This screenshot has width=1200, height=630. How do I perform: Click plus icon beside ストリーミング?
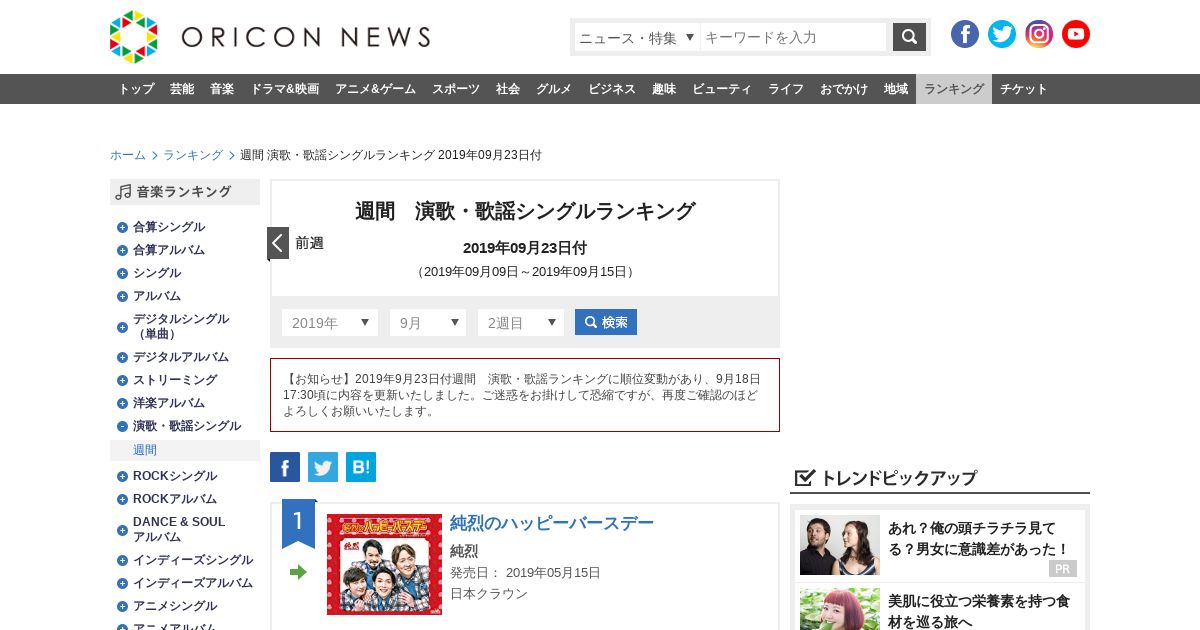click(x=122, y=380)
